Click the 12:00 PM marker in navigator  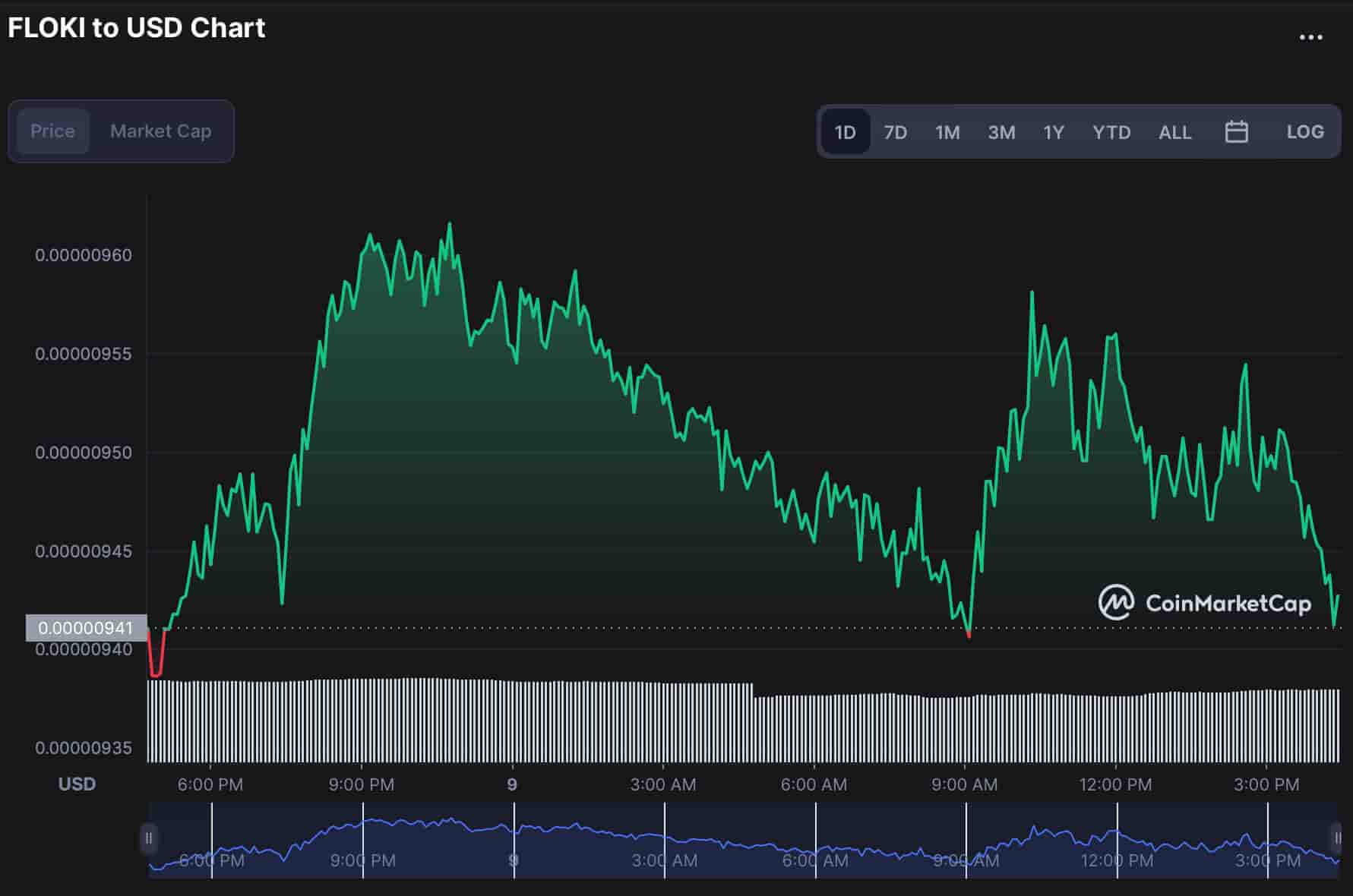[x=1117, y=860]
